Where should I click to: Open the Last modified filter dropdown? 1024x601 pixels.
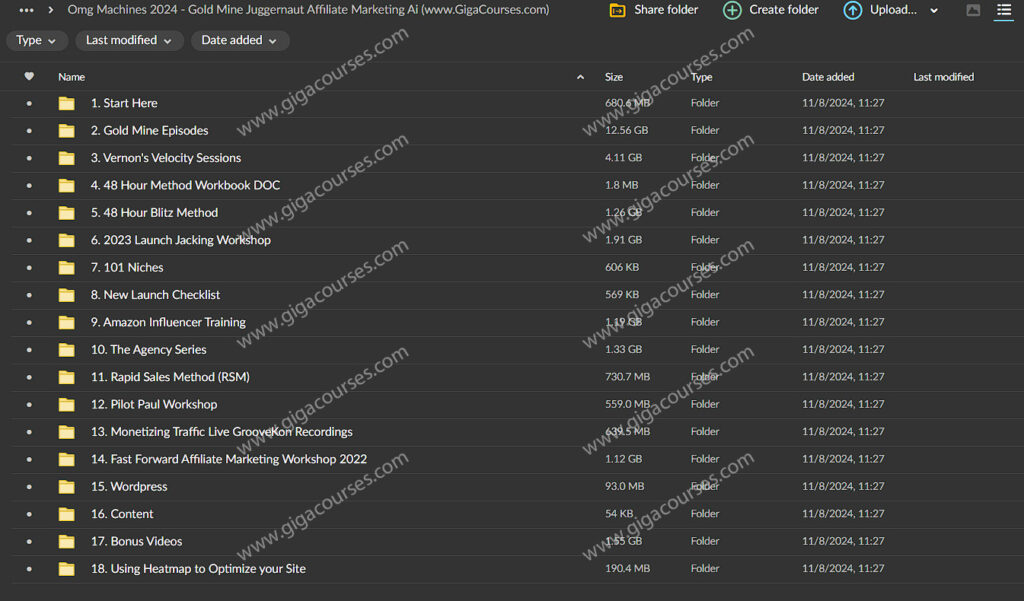point(128,40)
